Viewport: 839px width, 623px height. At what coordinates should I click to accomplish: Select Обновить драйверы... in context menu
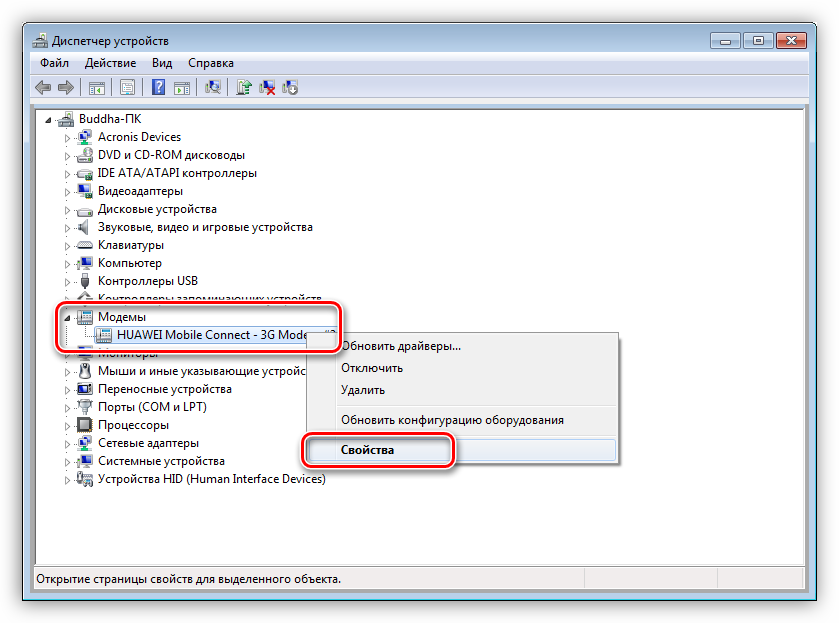coord(401,346)
